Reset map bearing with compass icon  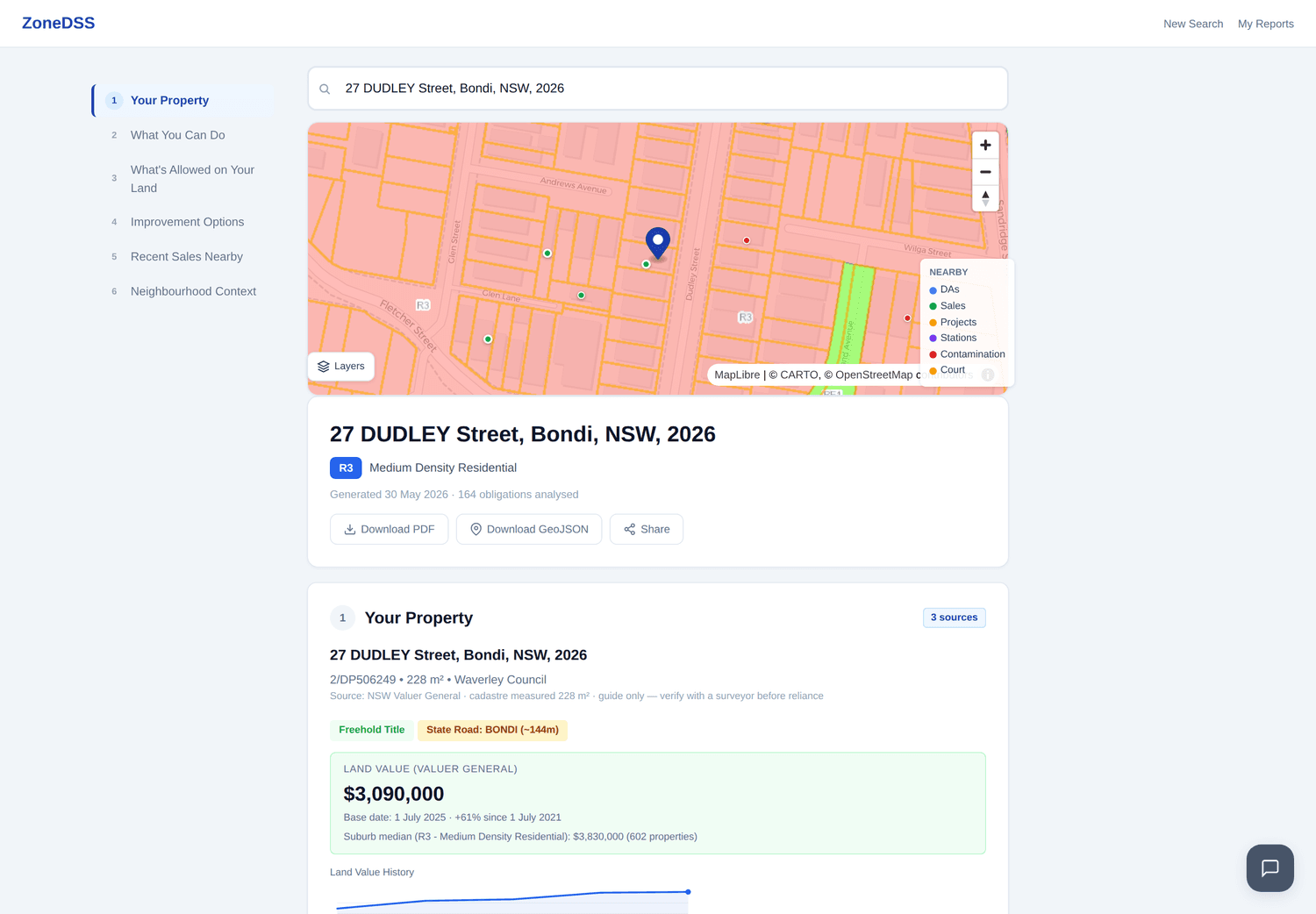(985, 198)
